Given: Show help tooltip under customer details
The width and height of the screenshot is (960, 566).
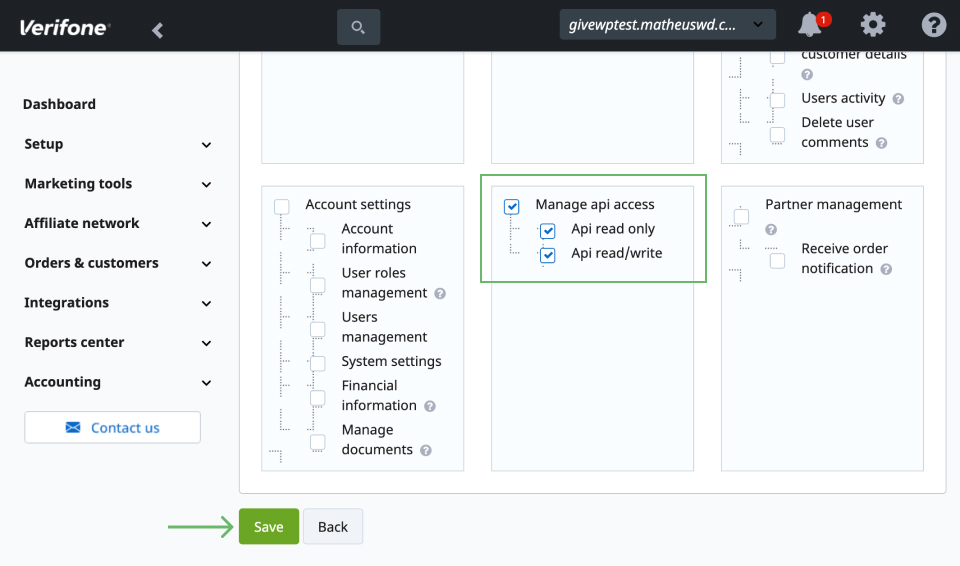Looking at the screenshot, I should tap(807, 74).
